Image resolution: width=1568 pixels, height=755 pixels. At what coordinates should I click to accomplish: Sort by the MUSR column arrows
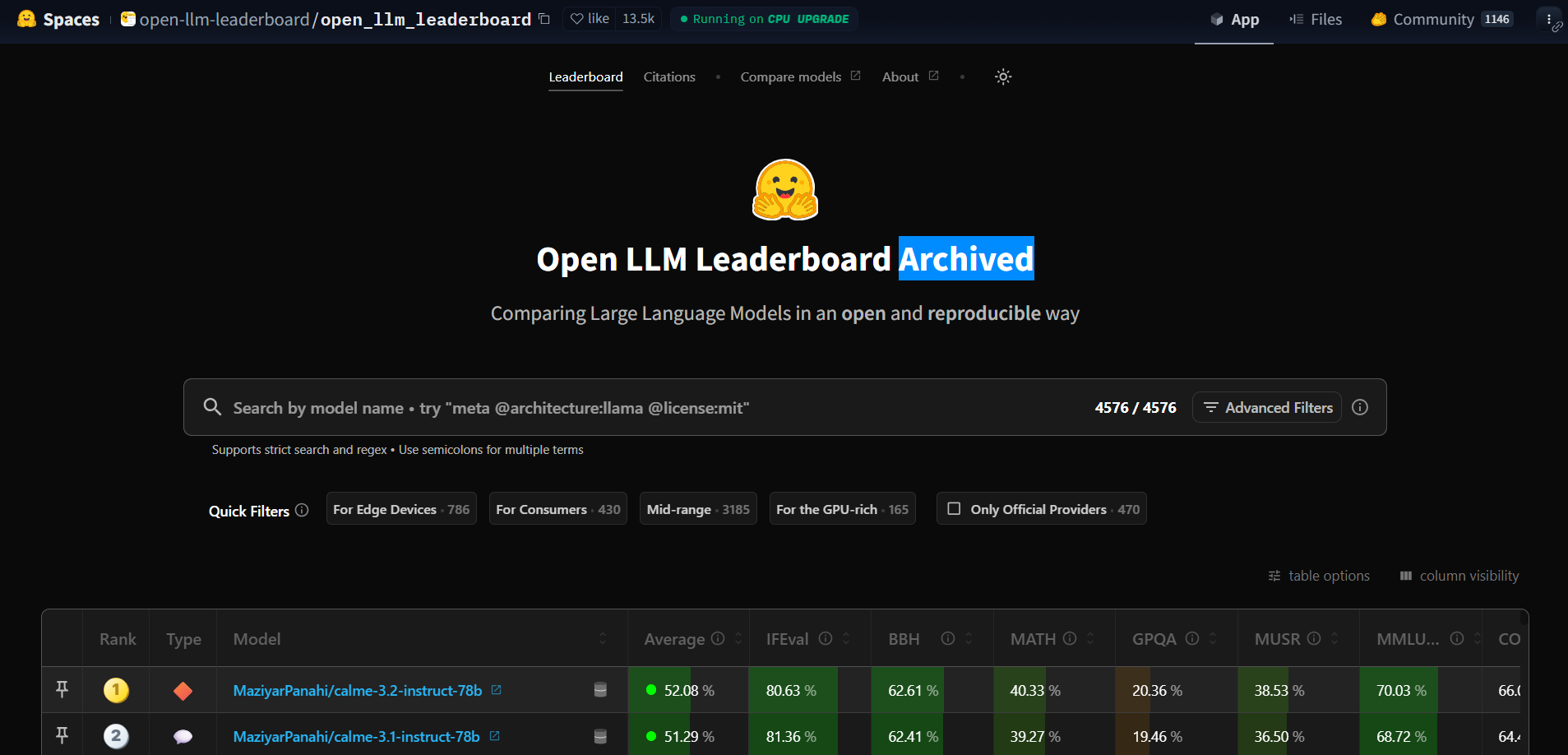click(1334, 638)
